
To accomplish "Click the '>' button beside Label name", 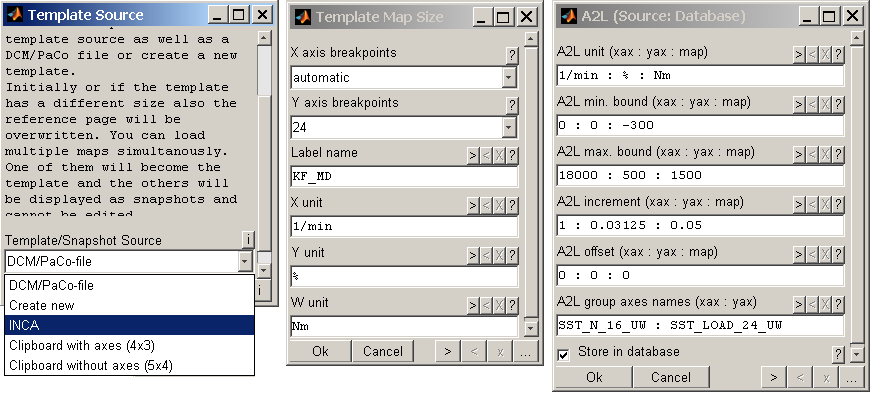I will pos(473,156).
